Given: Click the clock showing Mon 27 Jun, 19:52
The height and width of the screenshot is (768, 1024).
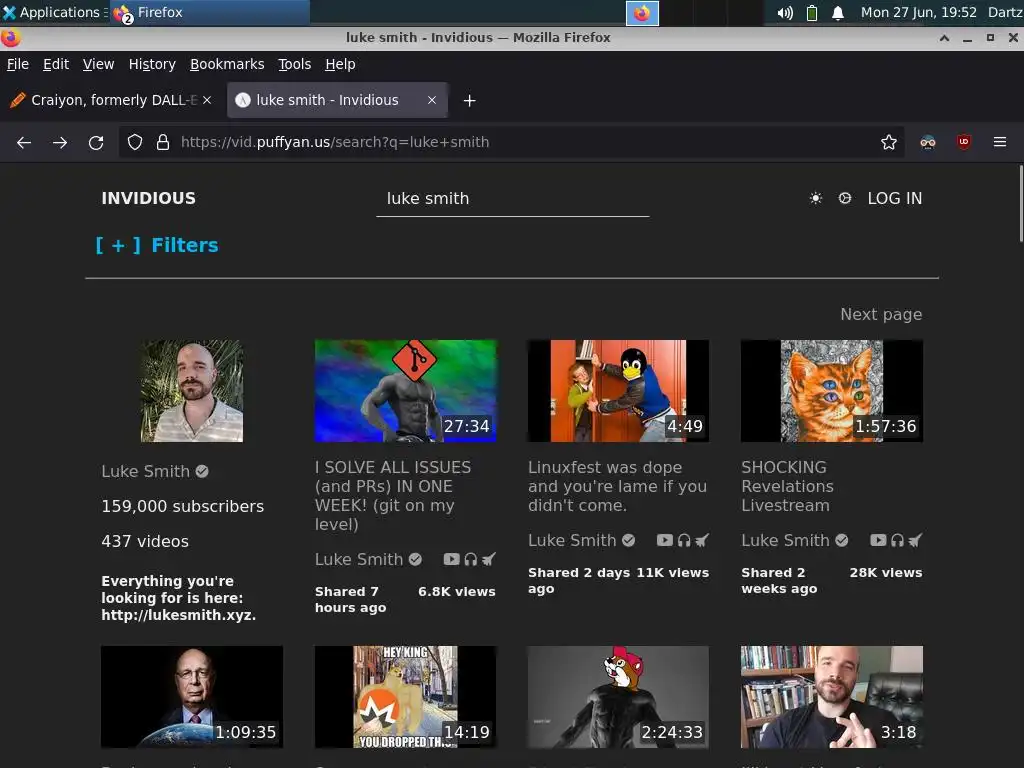Looking at the screenshot, I should (918, 12).
